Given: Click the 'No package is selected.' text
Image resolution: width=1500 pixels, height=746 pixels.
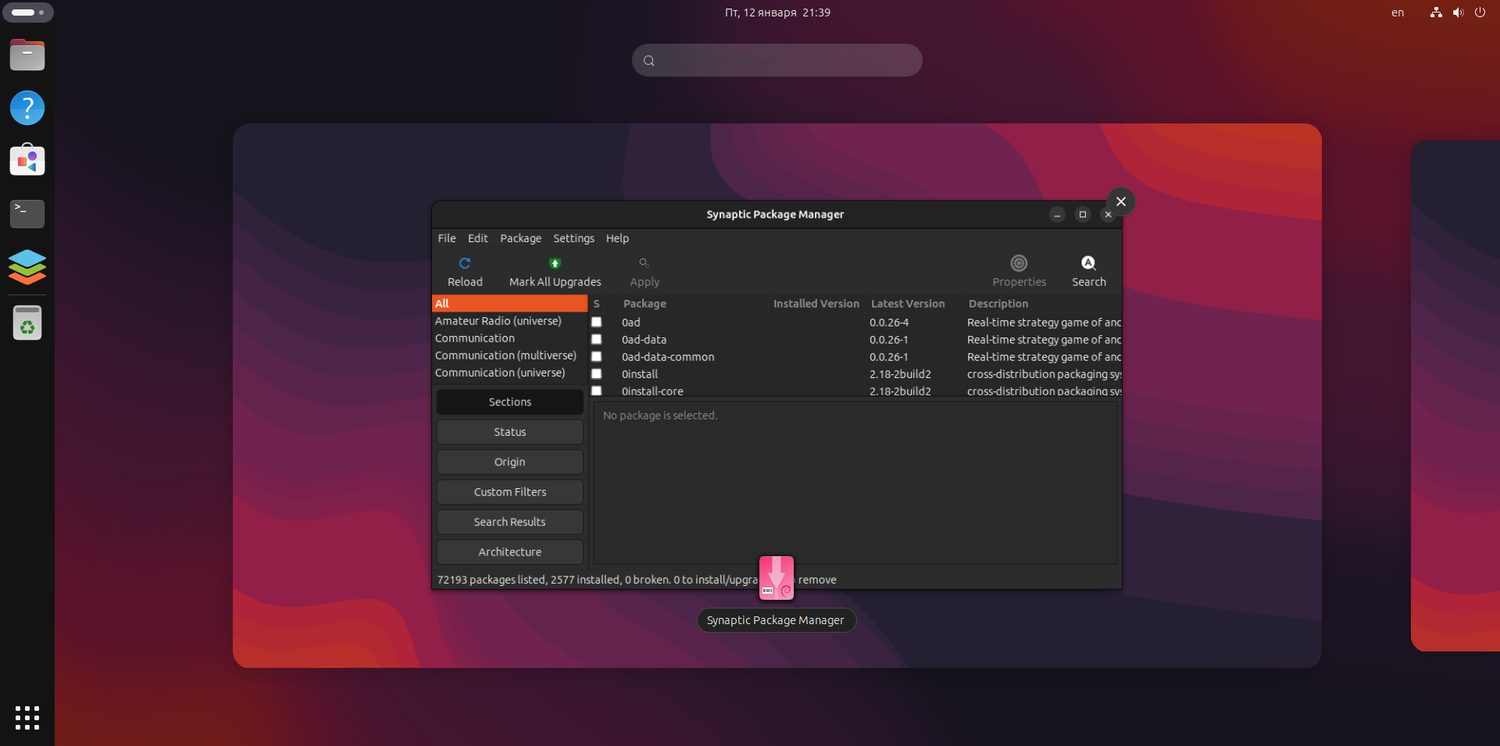Looking at the screenshot, I should click(x=660, y=416).
